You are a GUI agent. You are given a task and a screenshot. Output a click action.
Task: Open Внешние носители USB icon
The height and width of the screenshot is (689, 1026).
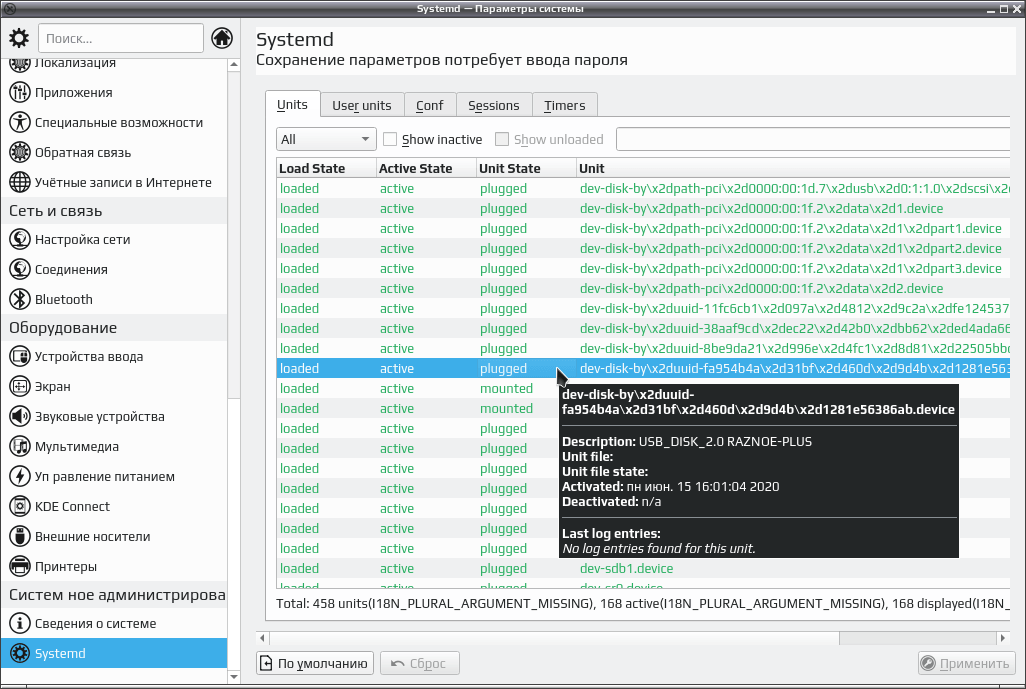click(20, 537)
